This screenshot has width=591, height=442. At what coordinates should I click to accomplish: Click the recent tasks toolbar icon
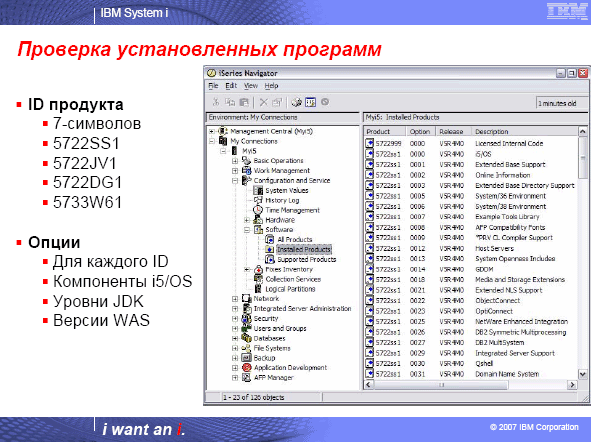pyautogui.click(x=311, y=102)
